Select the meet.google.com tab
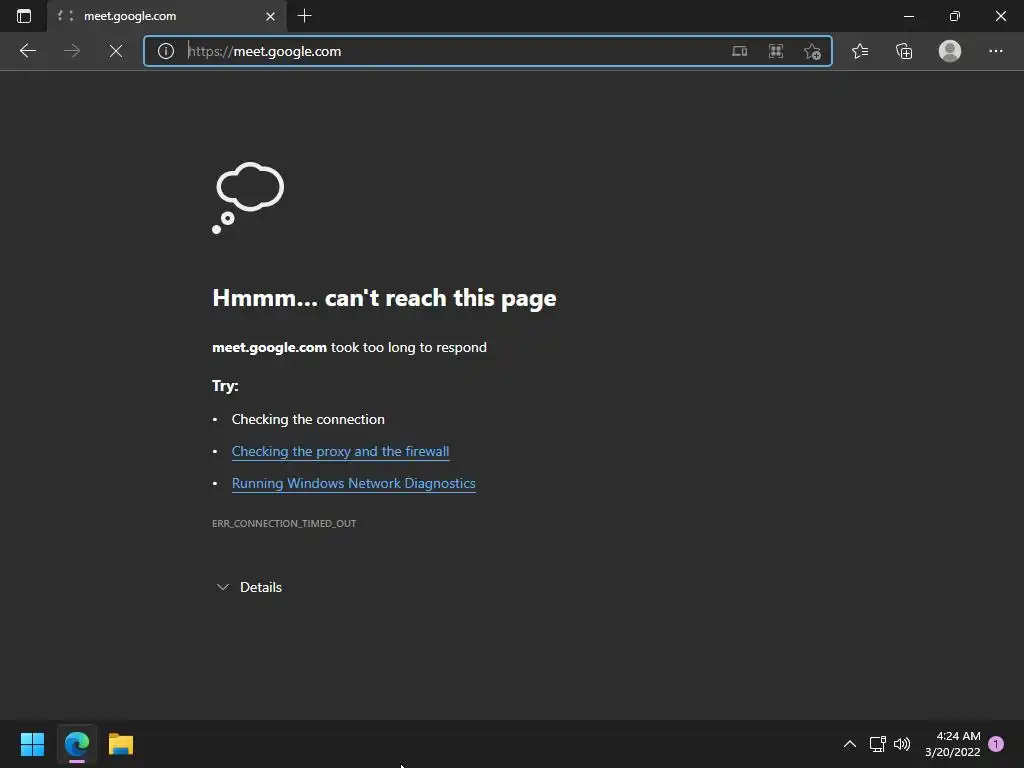This screenshot has height=768, width=1024. tap(166, 16)
